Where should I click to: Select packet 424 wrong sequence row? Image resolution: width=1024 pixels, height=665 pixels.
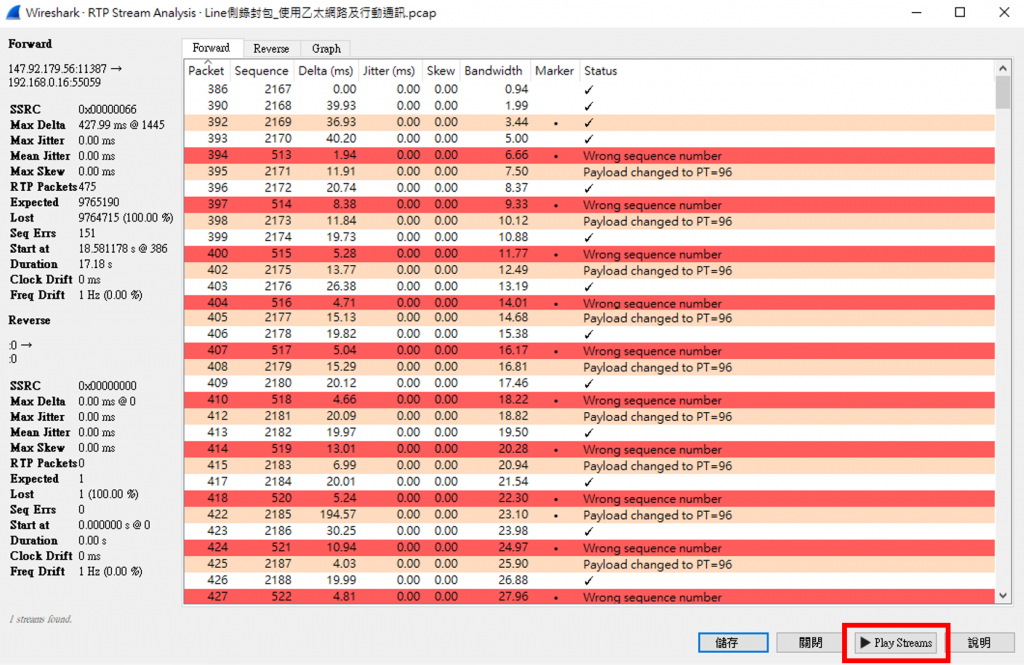click(x=589, y=547)
